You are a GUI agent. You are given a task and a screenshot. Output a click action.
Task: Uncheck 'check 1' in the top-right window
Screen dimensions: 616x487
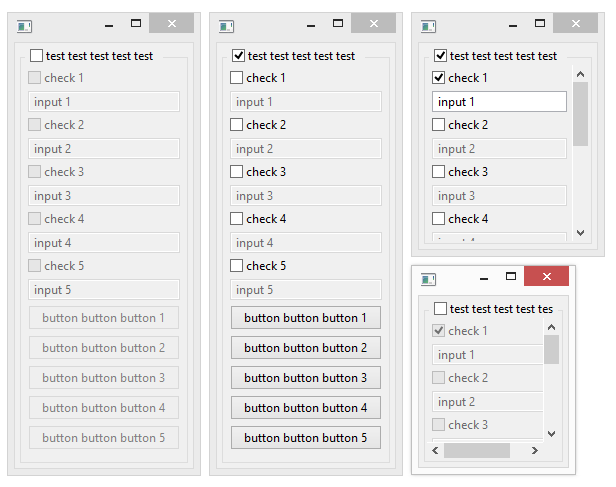[439, 78]
